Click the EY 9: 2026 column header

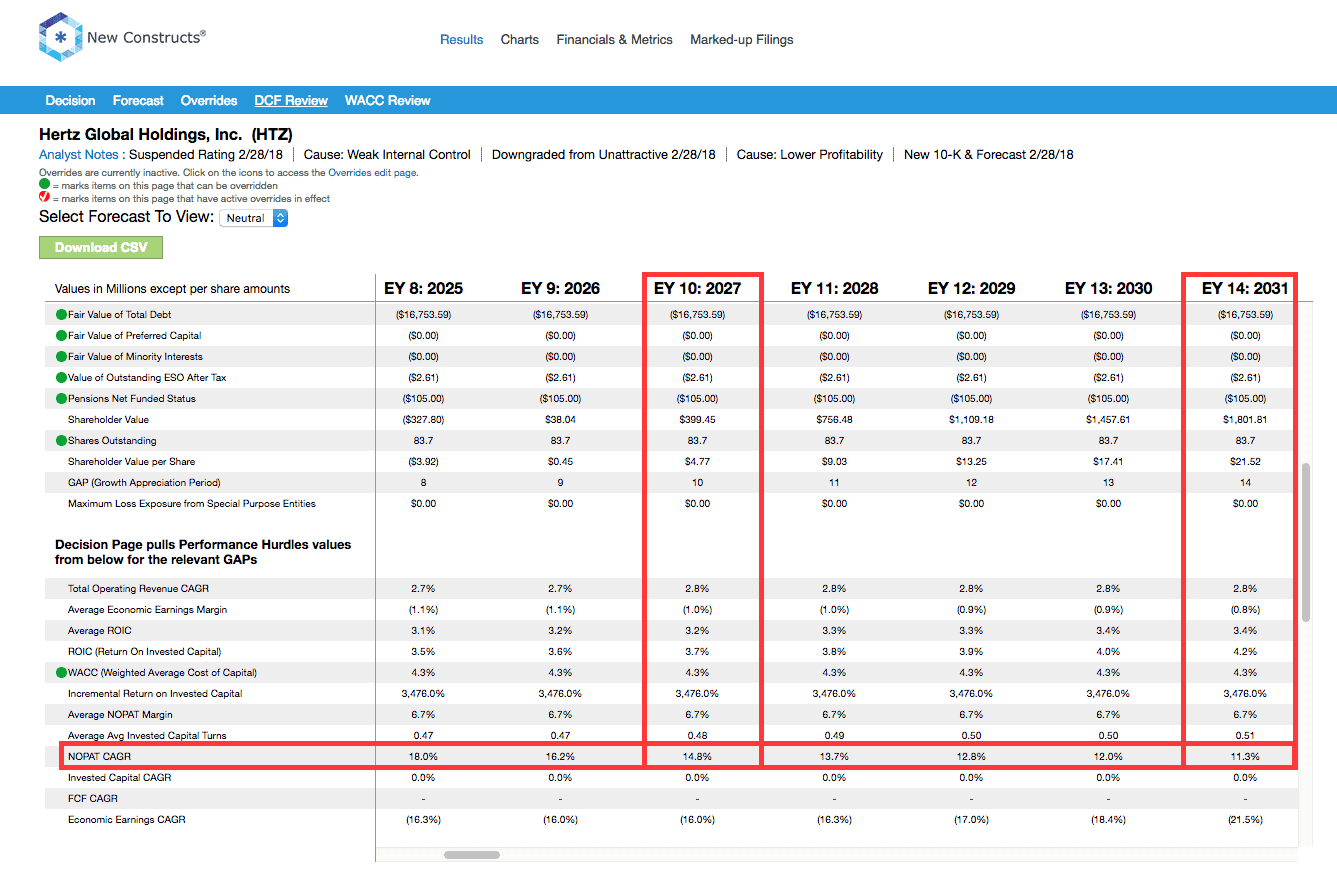pyautogui.click(x=560, y=288)
